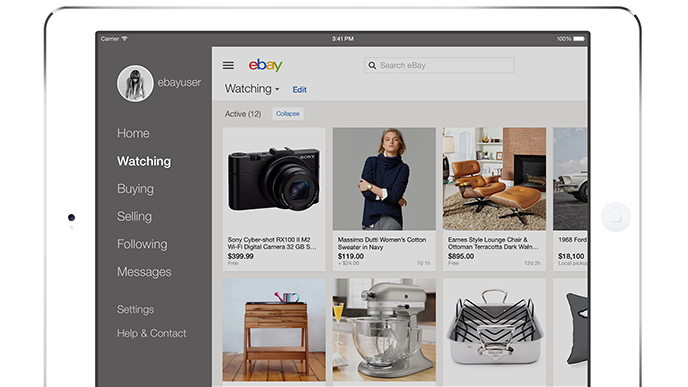
Task: Select the ebayuser username
Action: tap(179, 82)
